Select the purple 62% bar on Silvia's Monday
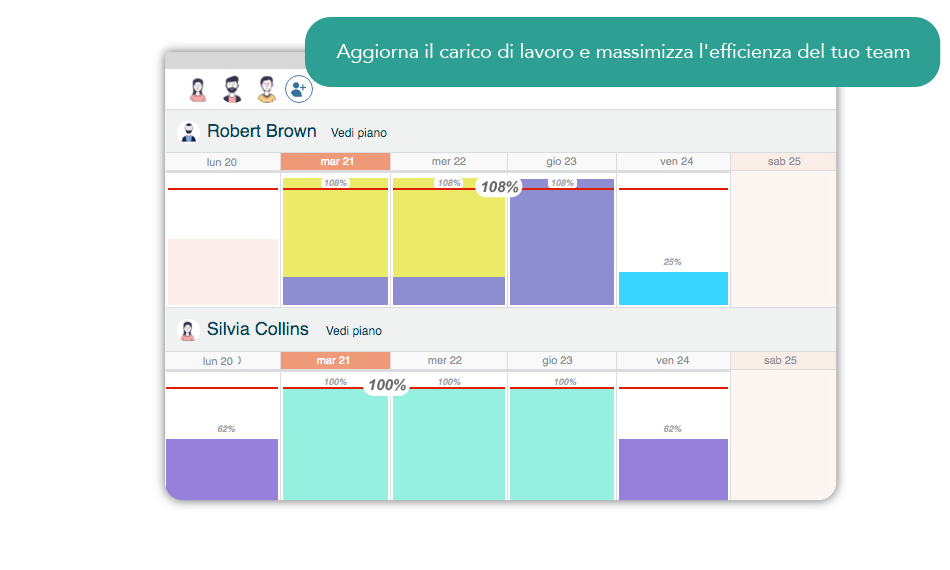The image size is (950, 570). (x=222, y=468)
